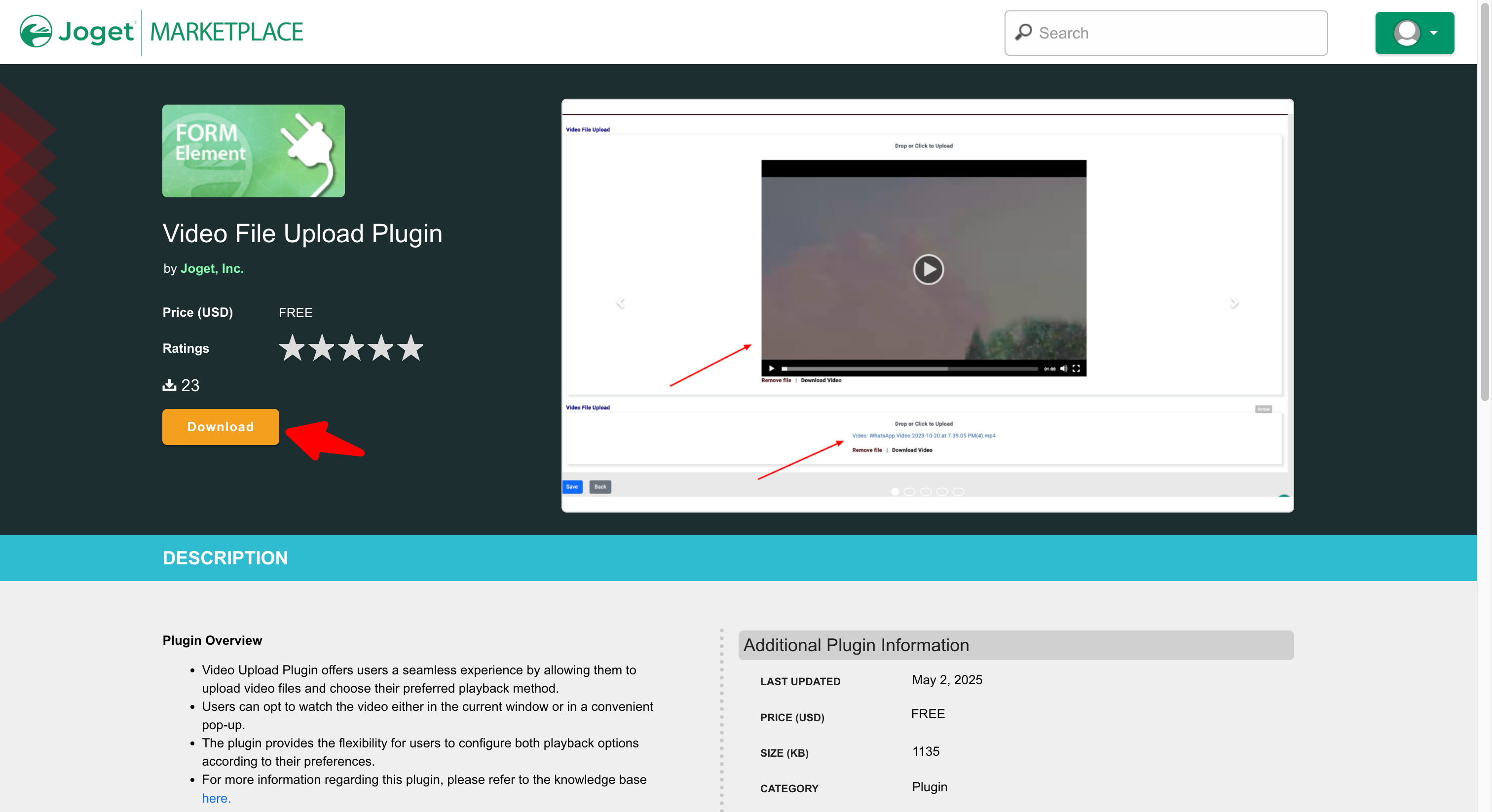
Task: Select the fifth carousel indicator dot
Action: [959, 492]
